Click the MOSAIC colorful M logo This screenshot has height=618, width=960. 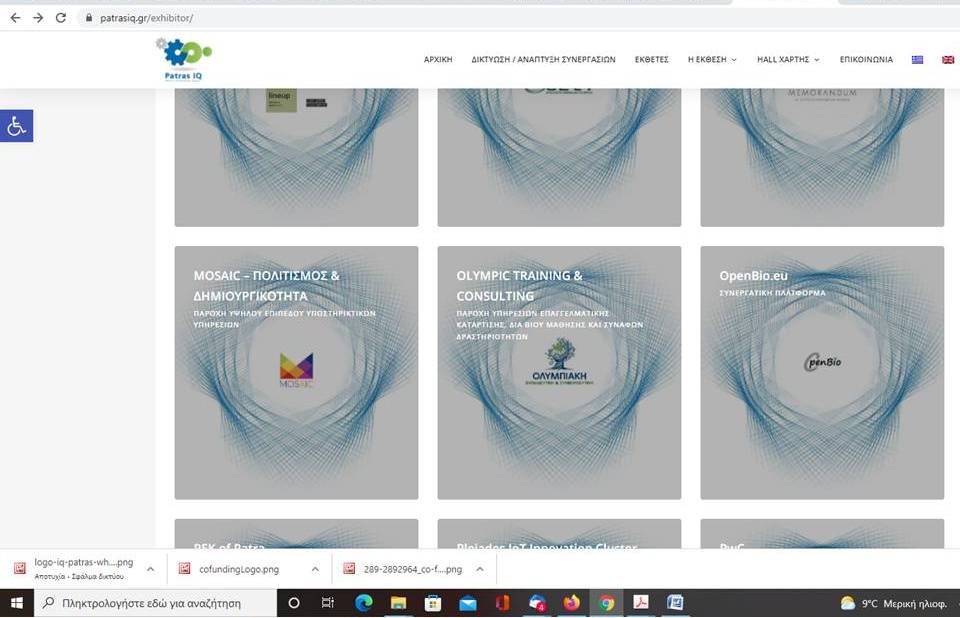[x=296, y=369]
